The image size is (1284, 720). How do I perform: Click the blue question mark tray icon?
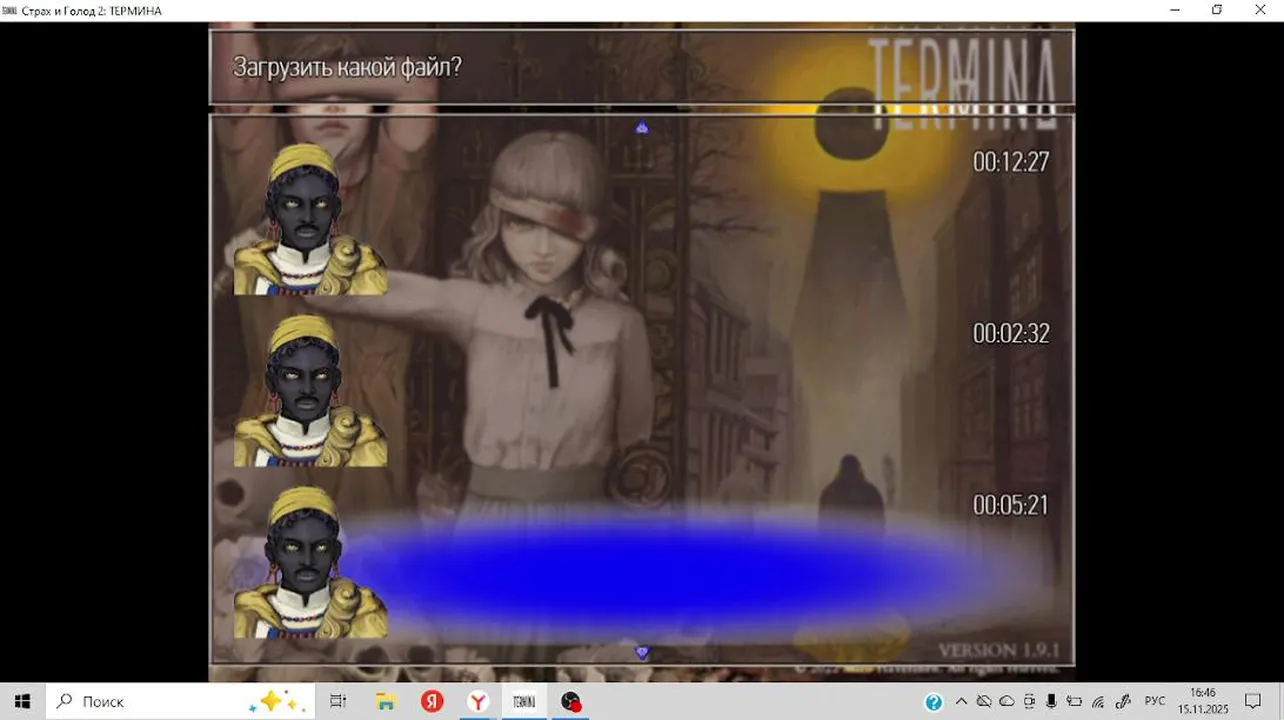934,702
